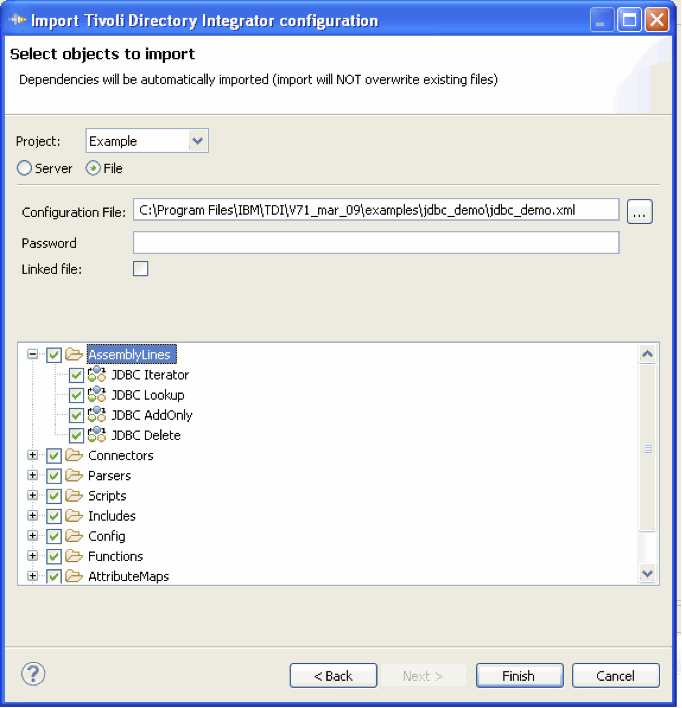Uncheck the Connectors checkbox
The height and width of the screenshot is (708, 682).
[x=54, y=456]
